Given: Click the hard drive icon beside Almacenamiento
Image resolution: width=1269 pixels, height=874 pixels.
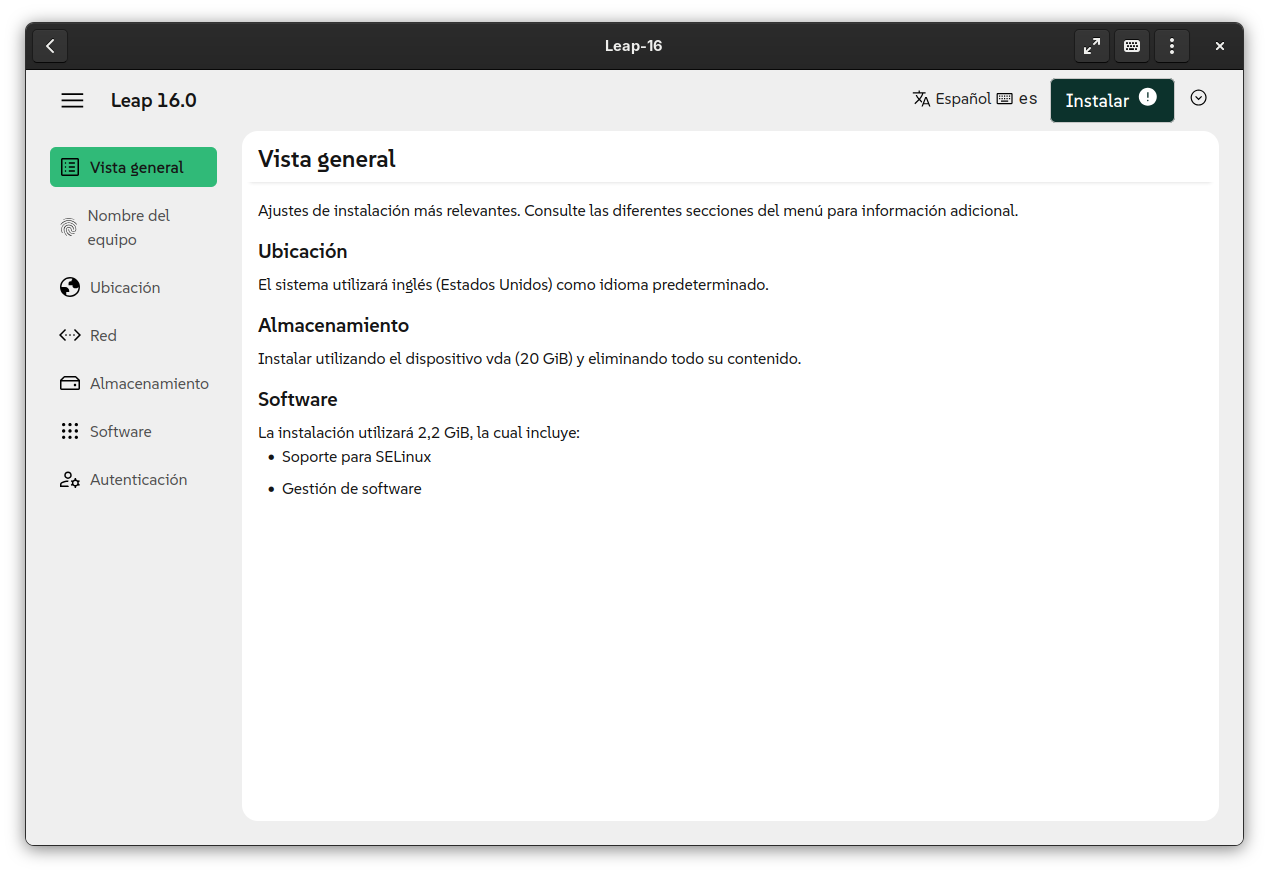Looking at the screenshot, I should tap(69, 383).
